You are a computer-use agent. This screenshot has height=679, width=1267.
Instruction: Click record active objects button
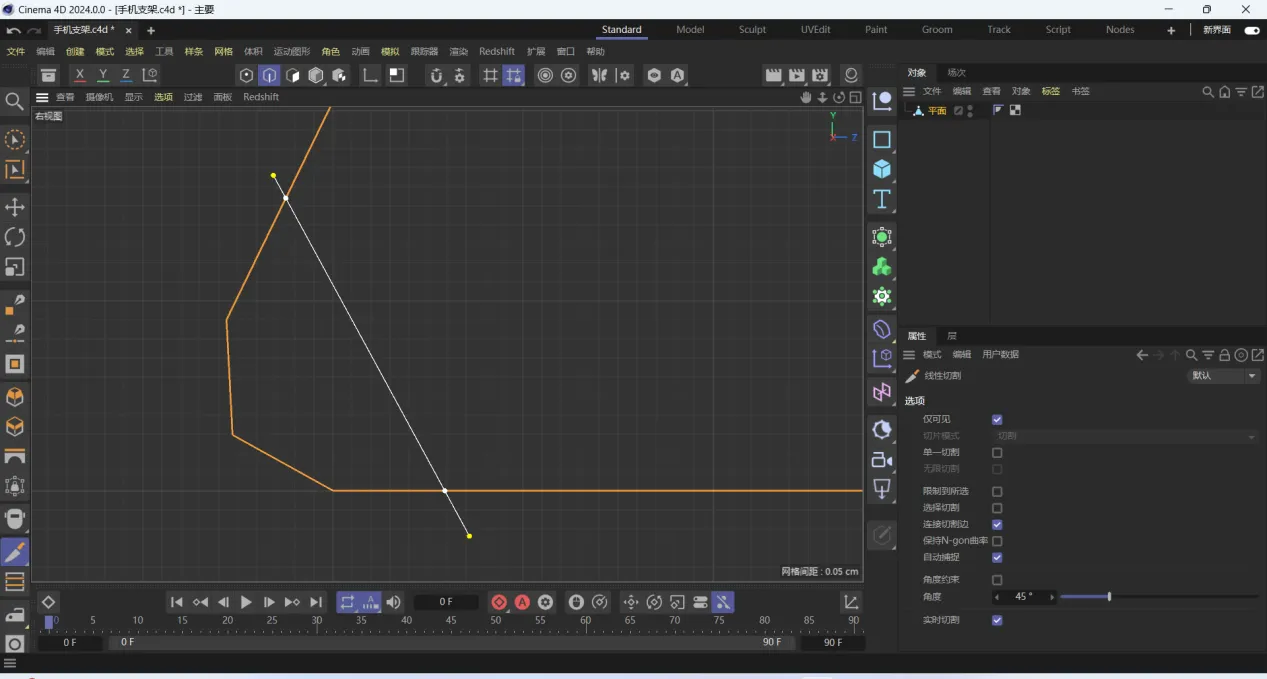[x=499, y=602]
